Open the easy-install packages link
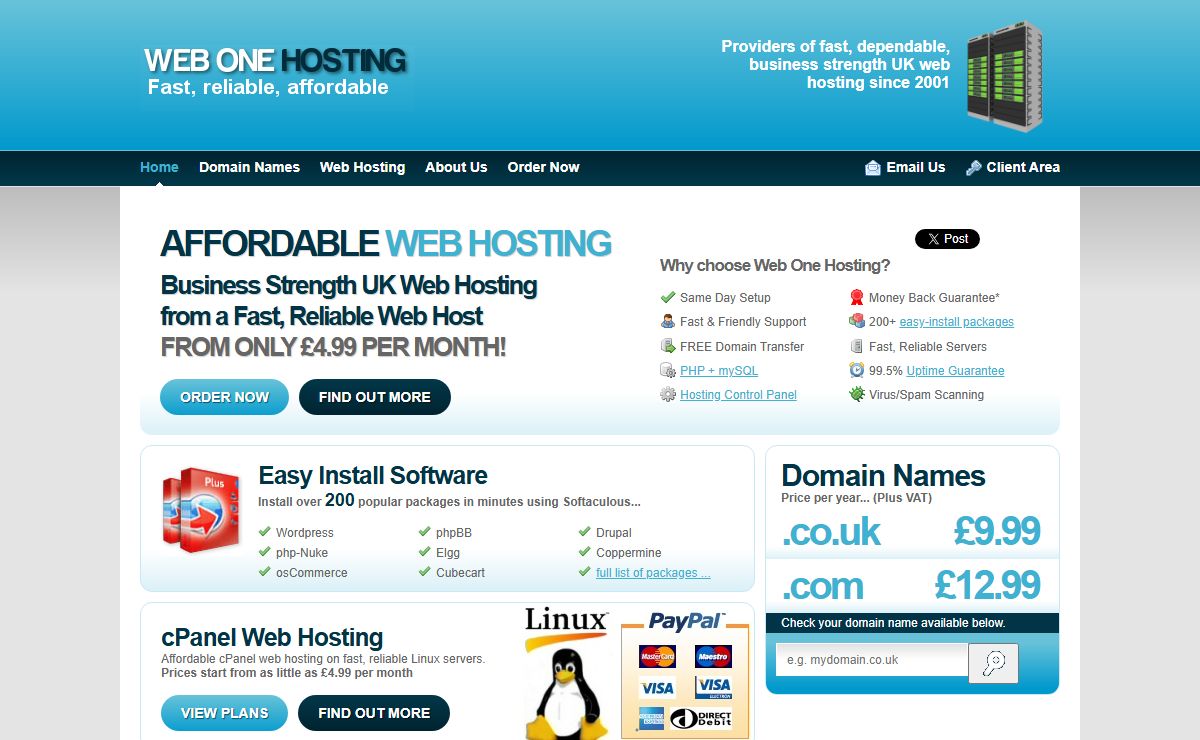The width and height of the screenshot is (1200, 740). coord(956,322)
